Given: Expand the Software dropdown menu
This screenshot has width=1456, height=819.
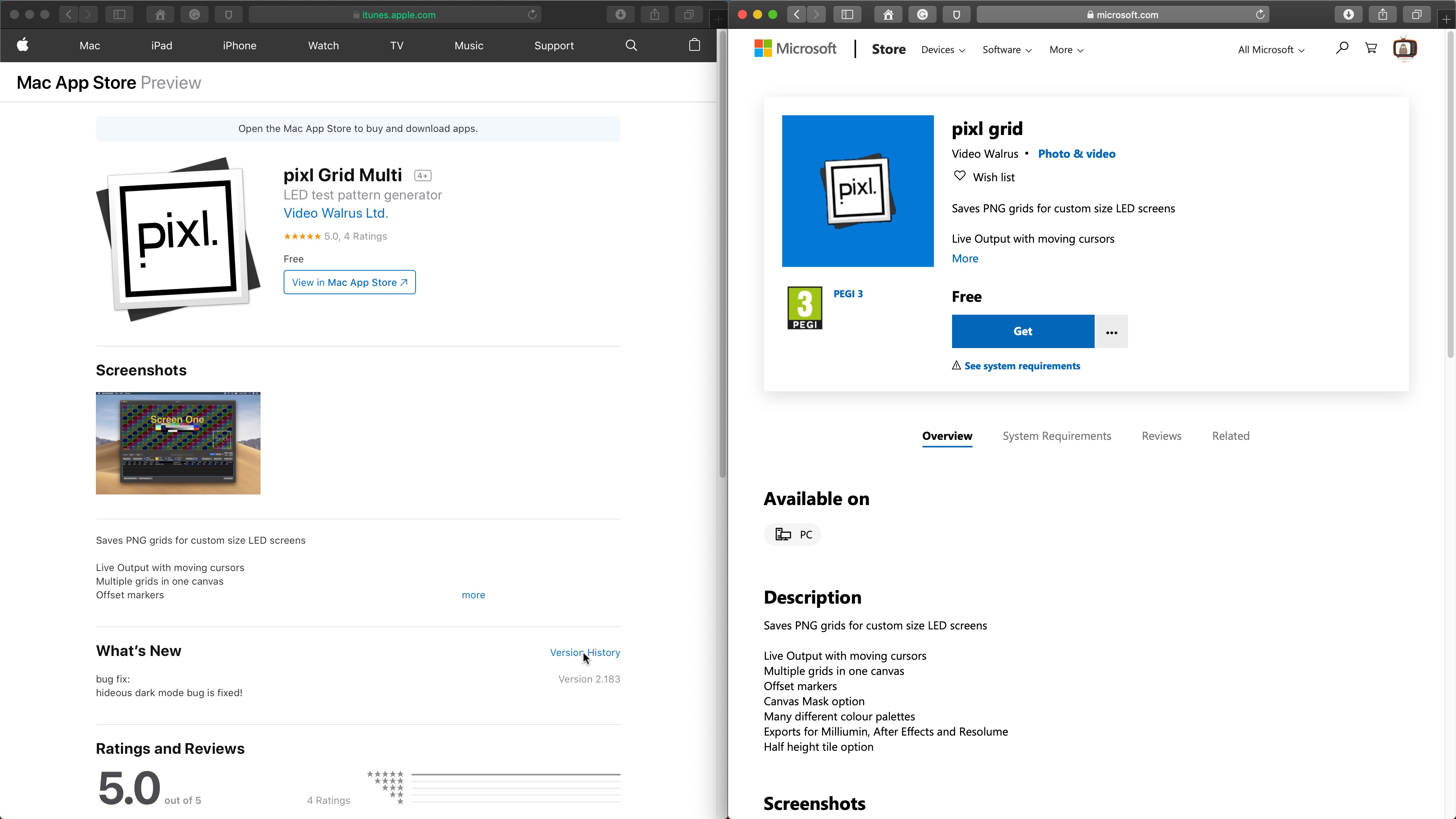Looking at the screenshot, I should pyautogui.click(x=1007, y=50).
